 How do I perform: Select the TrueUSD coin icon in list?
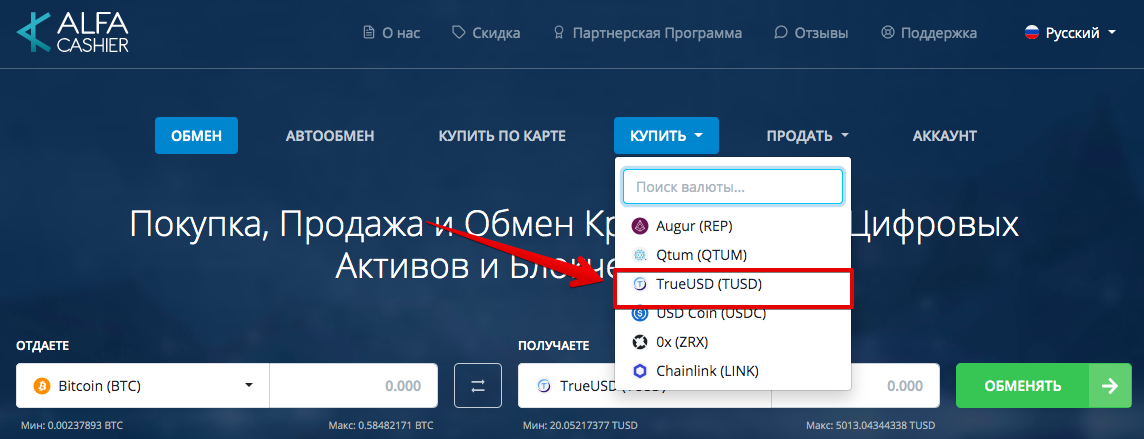(640, 284)
